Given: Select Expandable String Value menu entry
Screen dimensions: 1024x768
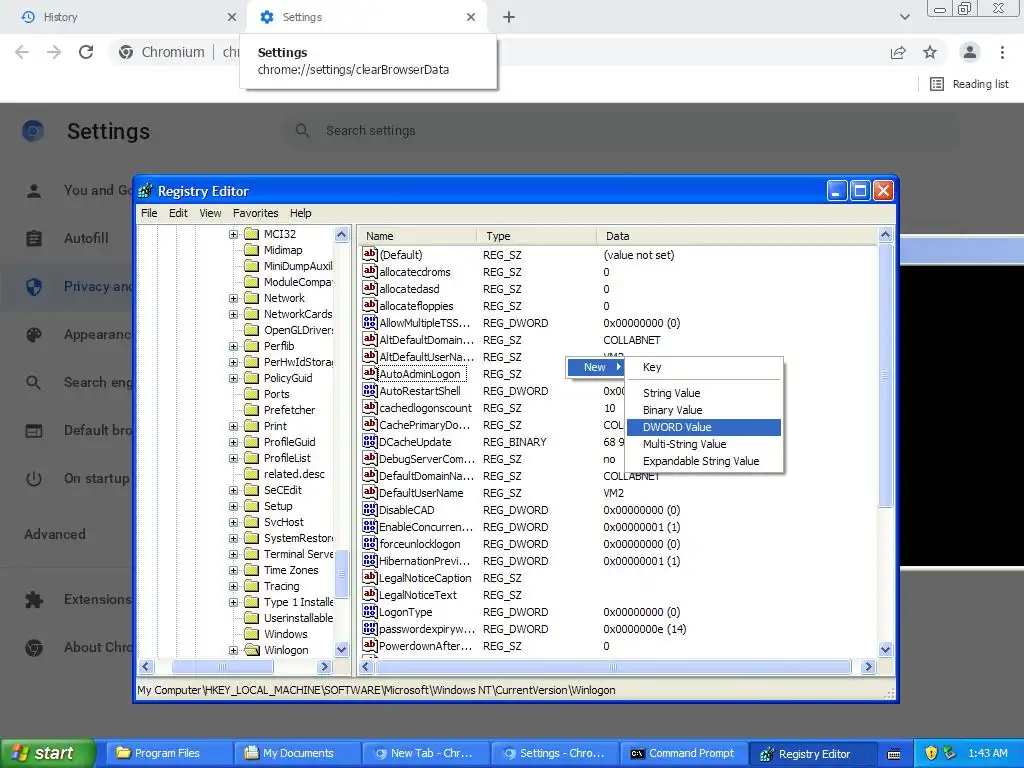Looking at the screenshot, I should click(703, 461).
